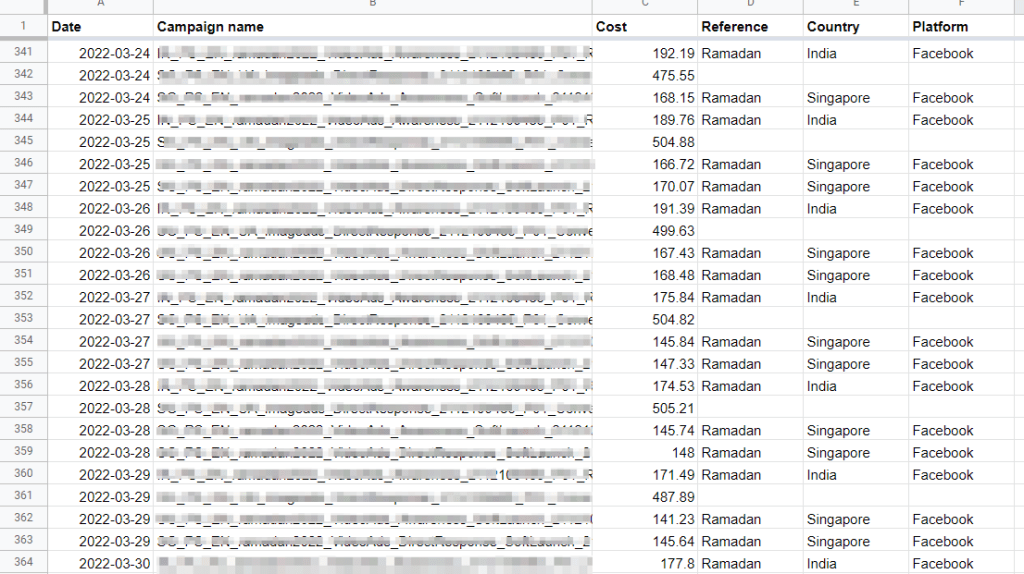The height and width of the screenshot is (574, 1024).
Task: Select the Platform cell in row 358
Action: click(x=966, y=431)
